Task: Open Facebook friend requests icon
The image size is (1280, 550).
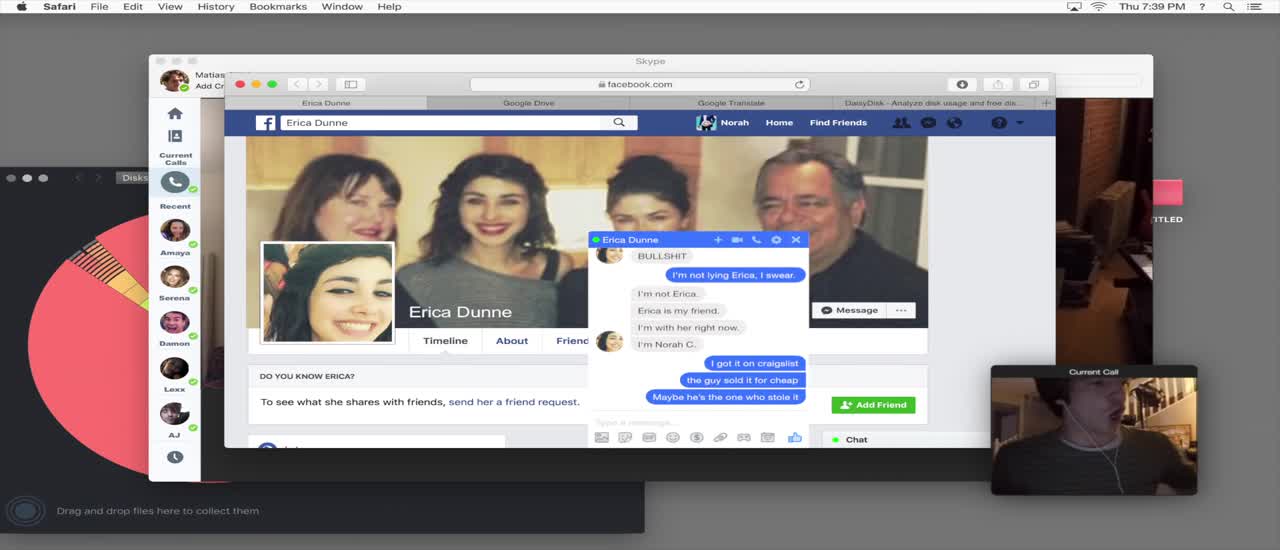Action: (x=901, y=123)
